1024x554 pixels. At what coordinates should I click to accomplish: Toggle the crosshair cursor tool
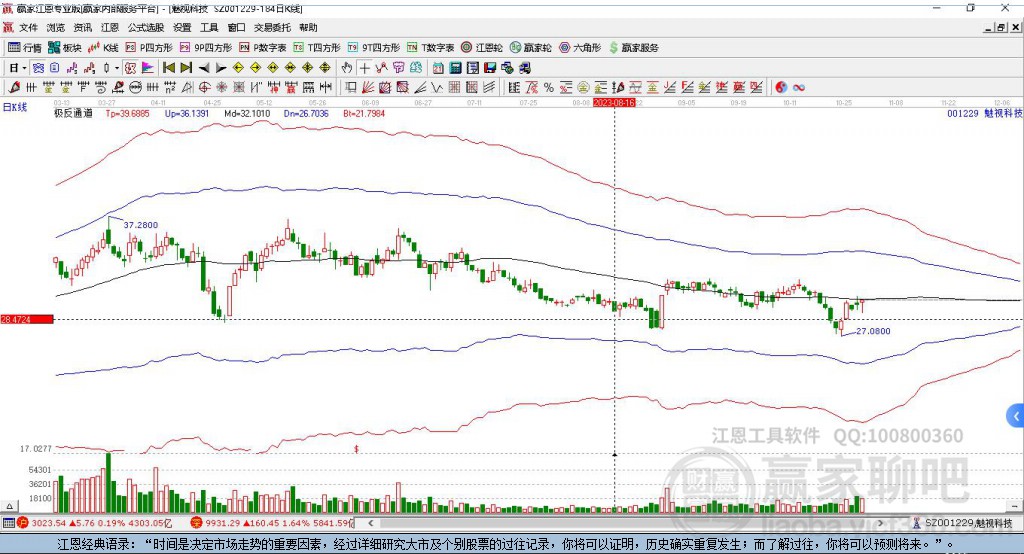coord(364,68)
